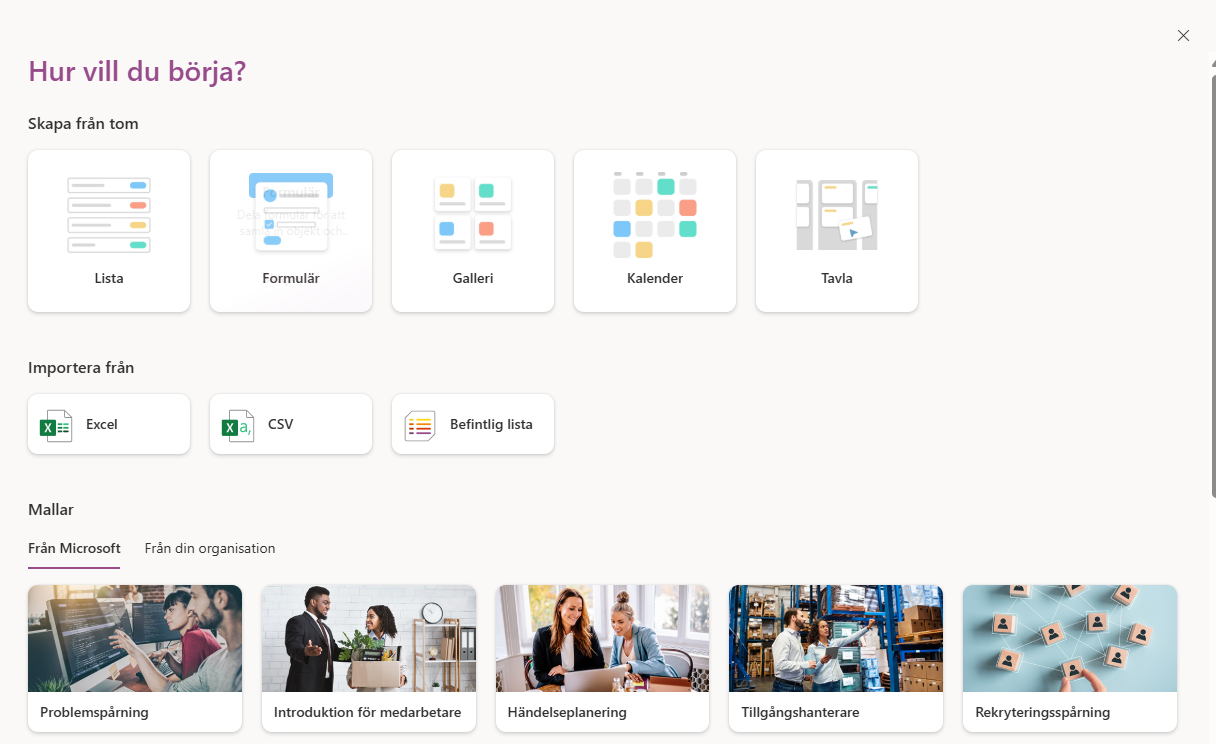Select the Rekryteringsspårning template image
Image resolution: width=1216 pixels, height=744 pixels.
point(1070,638)
